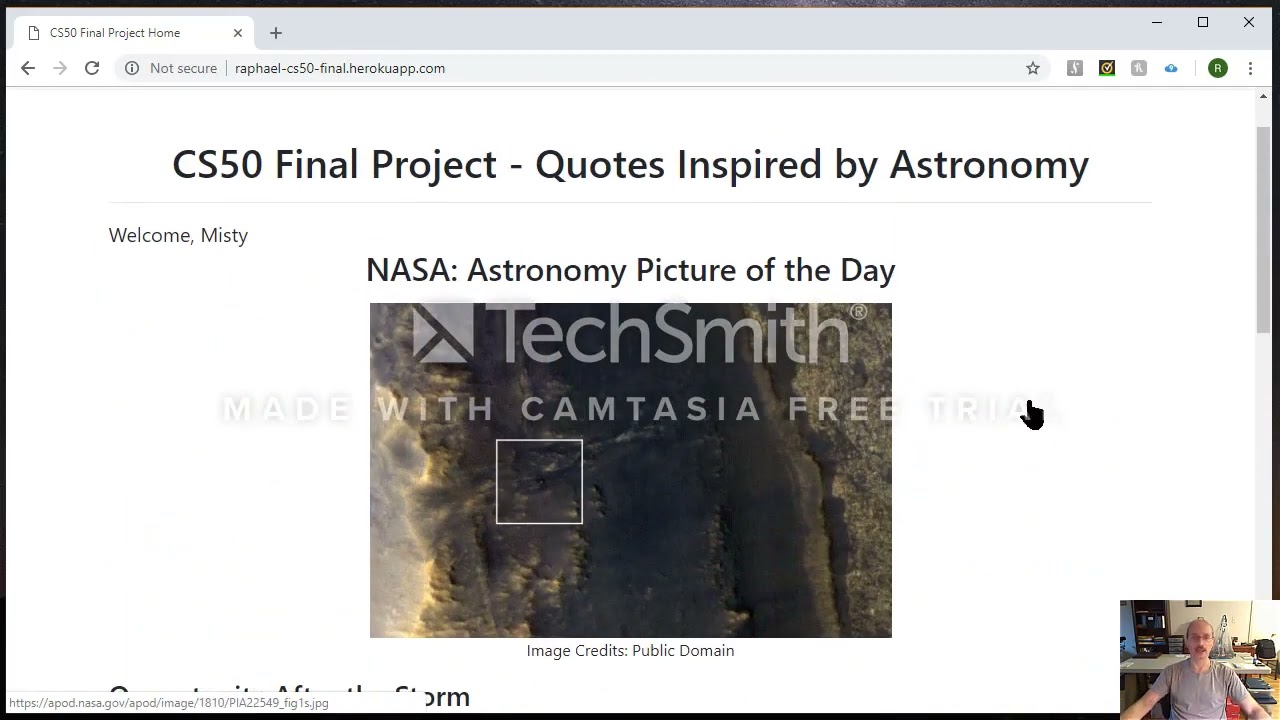
Task: Click the 'Welcome, Misty' greeting text
Action: [x=178, y=235]
